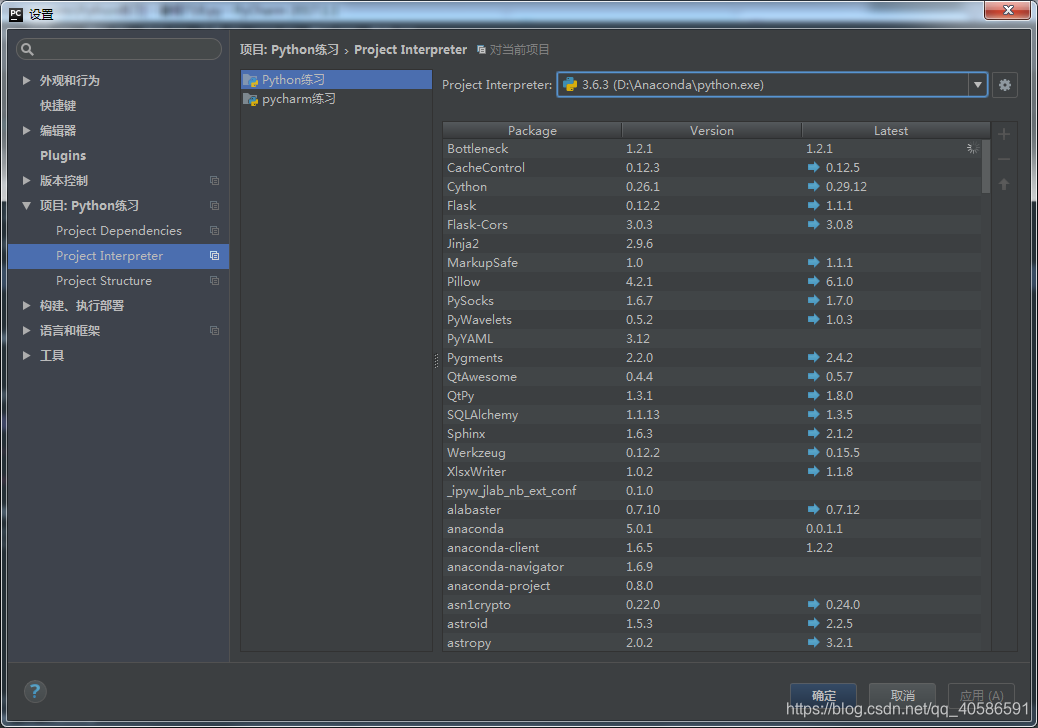Select the asn1crypto package row

[712, 604]
